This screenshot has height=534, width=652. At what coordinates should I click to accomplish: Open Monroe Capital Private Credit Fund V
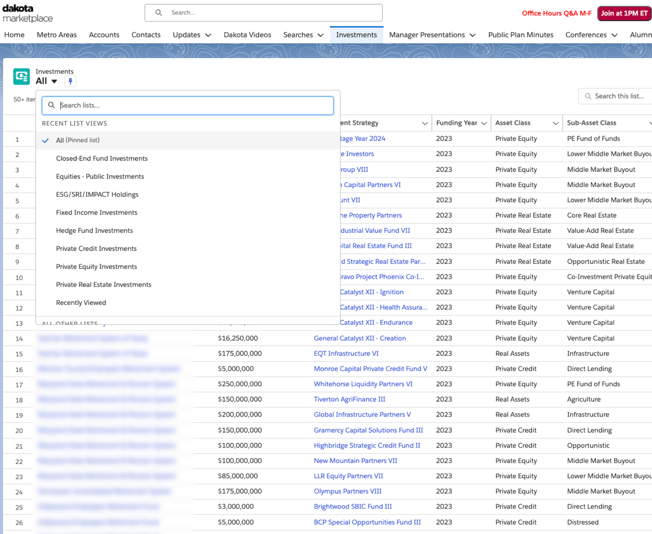[x=370, y=368]
